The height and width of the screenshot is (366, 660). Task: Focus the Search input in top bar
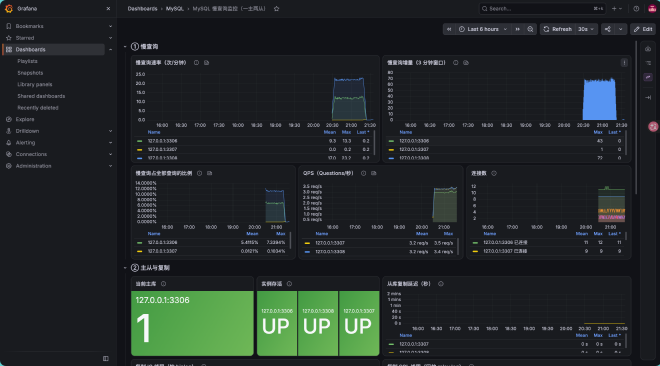[543, 8]
